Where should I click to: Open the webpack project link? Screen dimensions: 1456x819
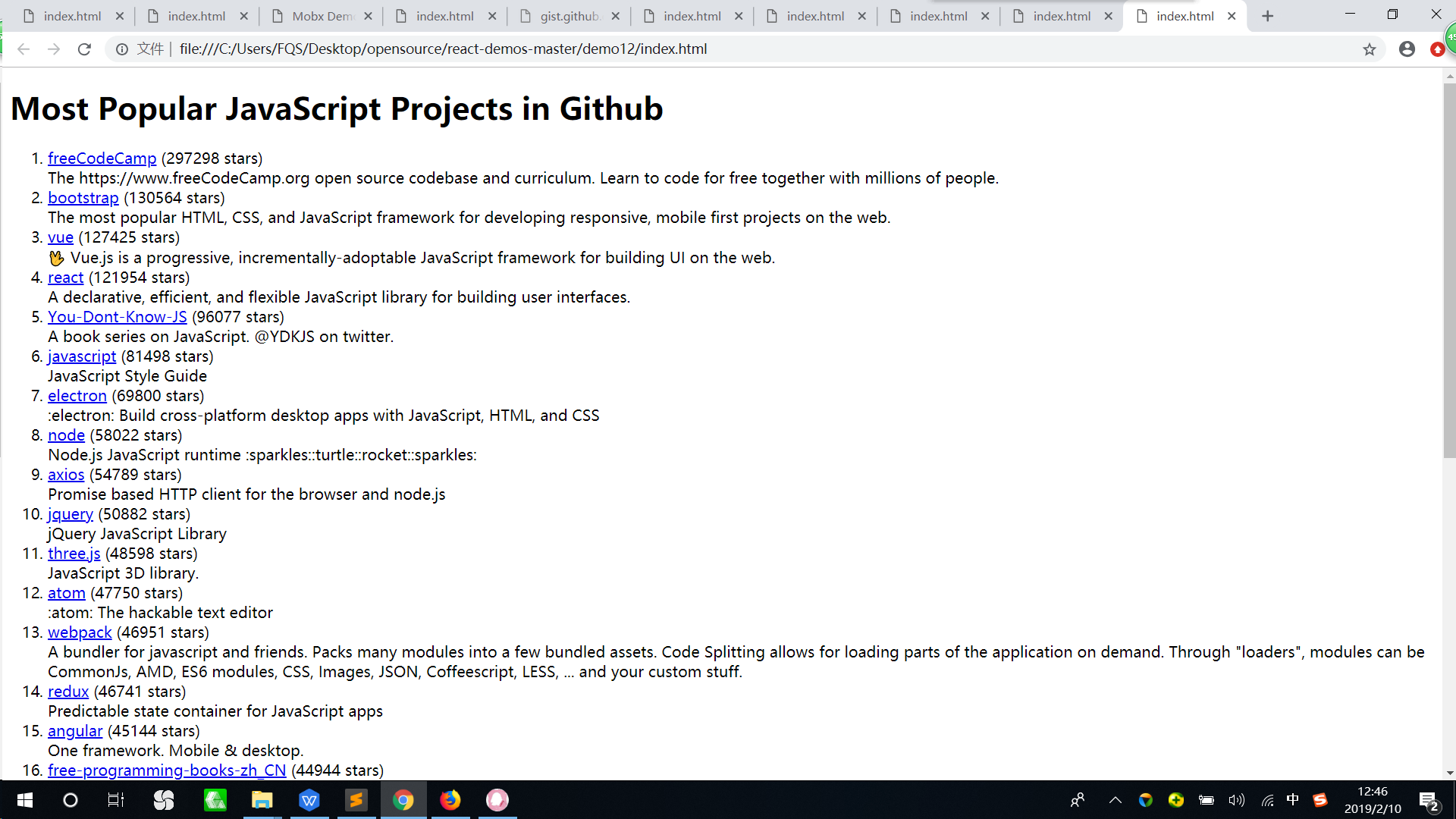tap(80, 632)
